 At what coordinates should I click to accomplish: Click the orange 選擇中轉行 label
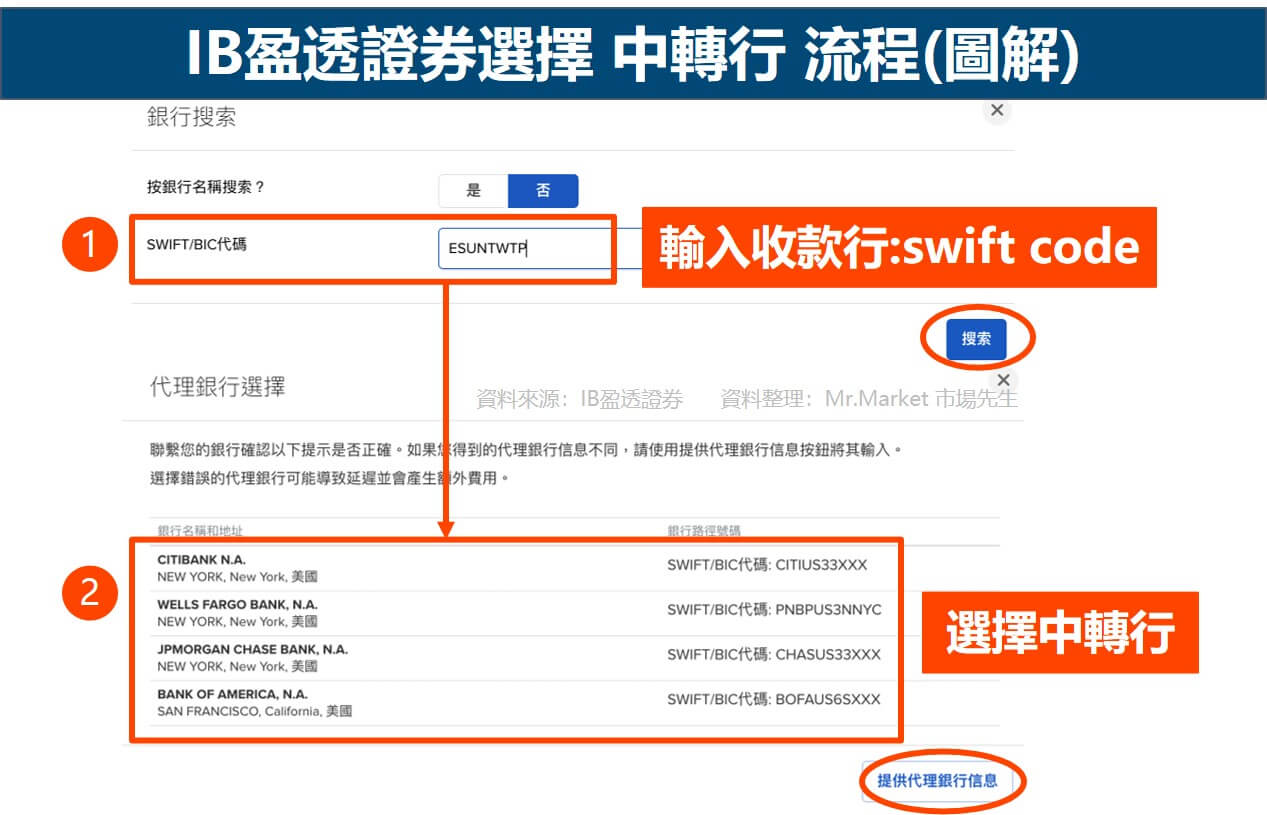(x=1059, y=634)
